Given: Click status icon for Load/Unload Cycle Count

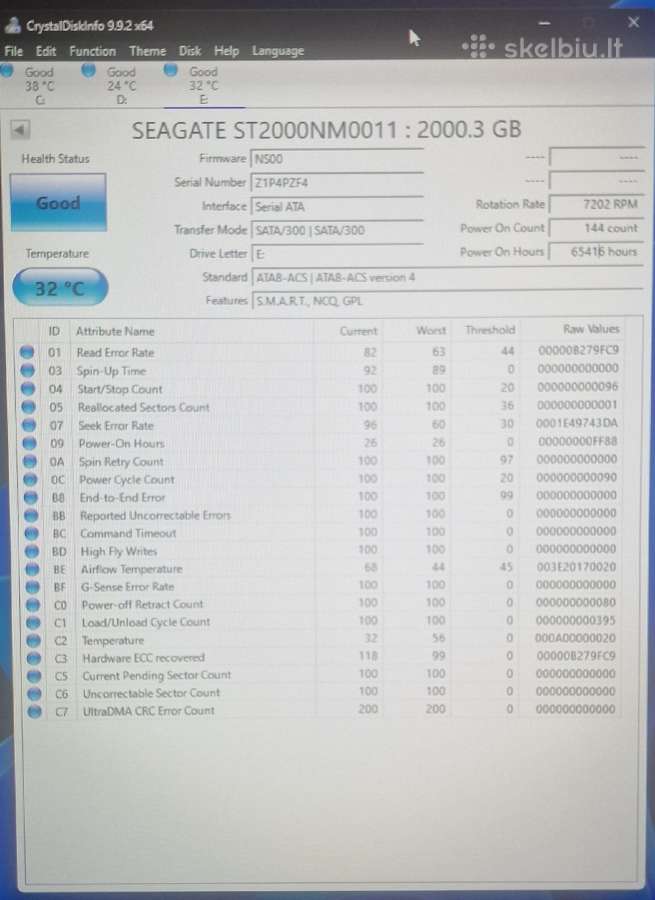Looking at the screenshot, I should tap(33, 622).
